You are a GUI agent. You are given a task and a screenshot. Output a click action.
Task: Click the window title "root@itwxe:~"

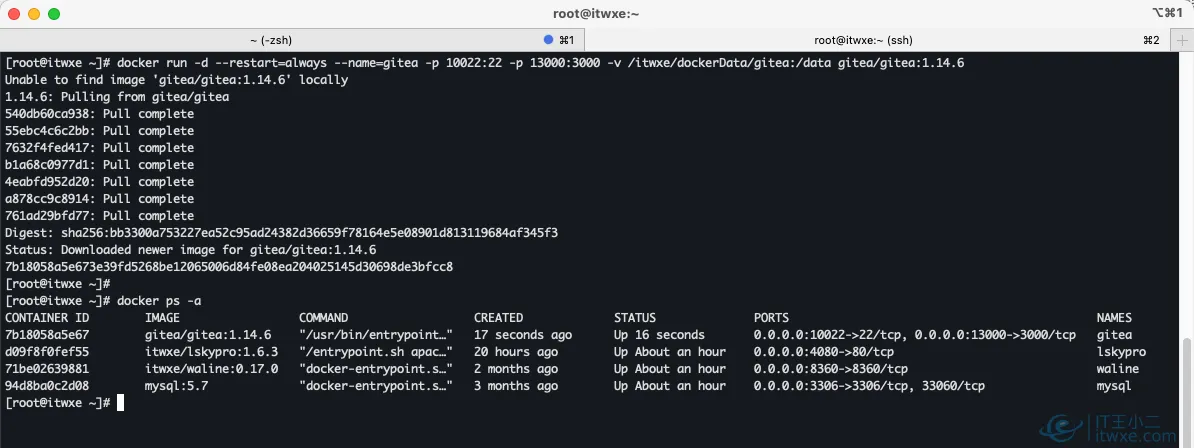(596, 13)
